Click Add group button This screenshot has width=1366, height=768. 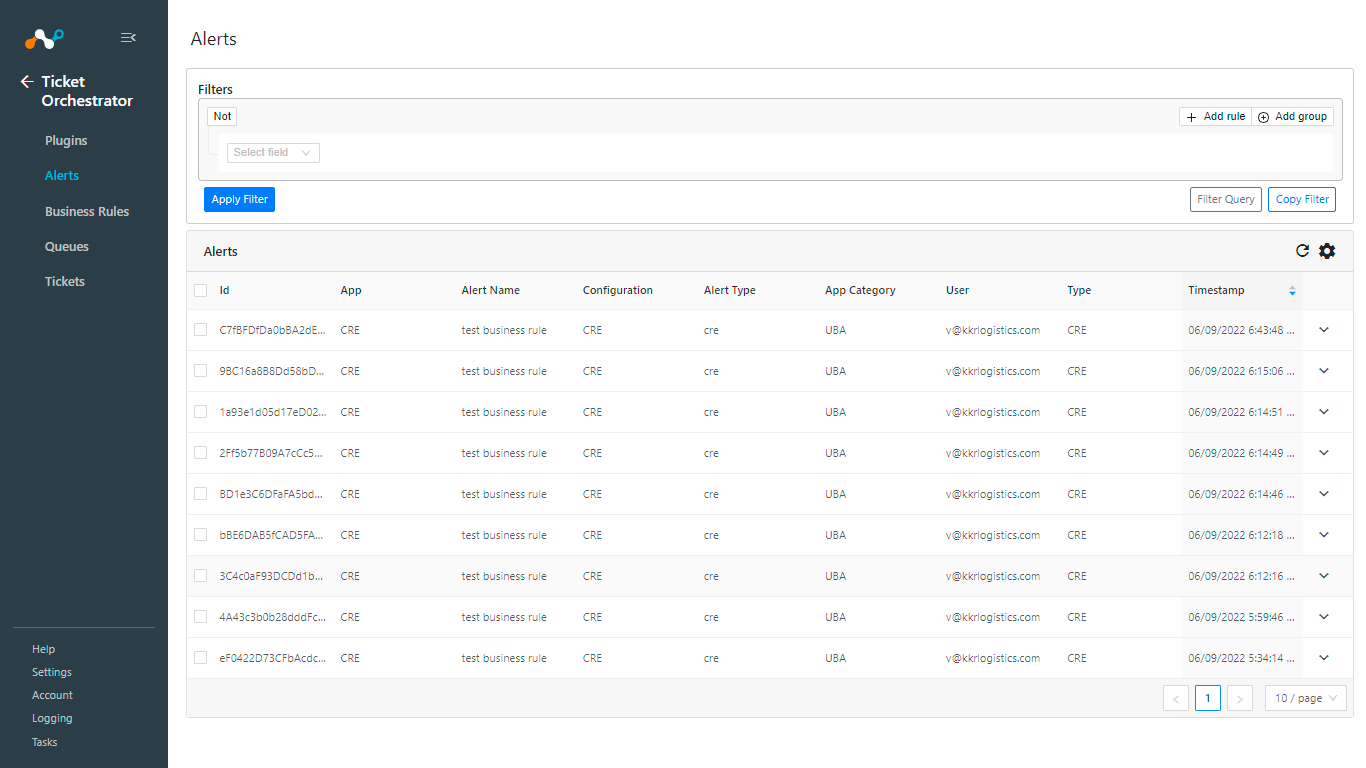1292,117
